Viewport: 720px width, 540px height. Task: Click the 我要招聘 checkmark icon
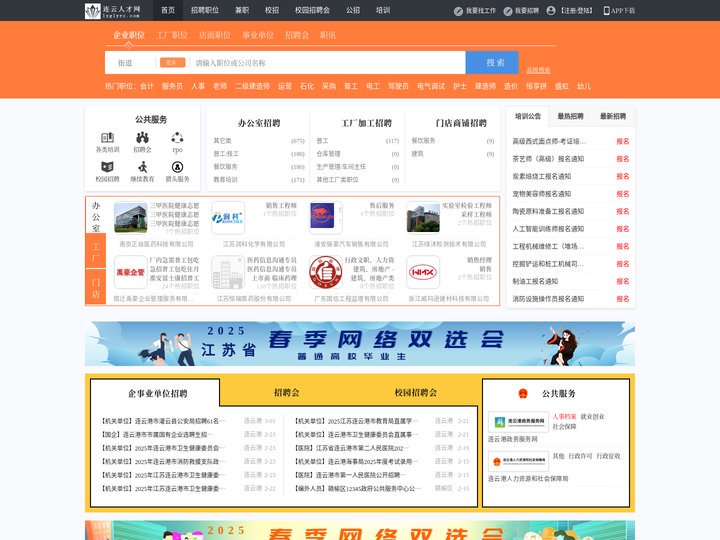pos(508,11)
